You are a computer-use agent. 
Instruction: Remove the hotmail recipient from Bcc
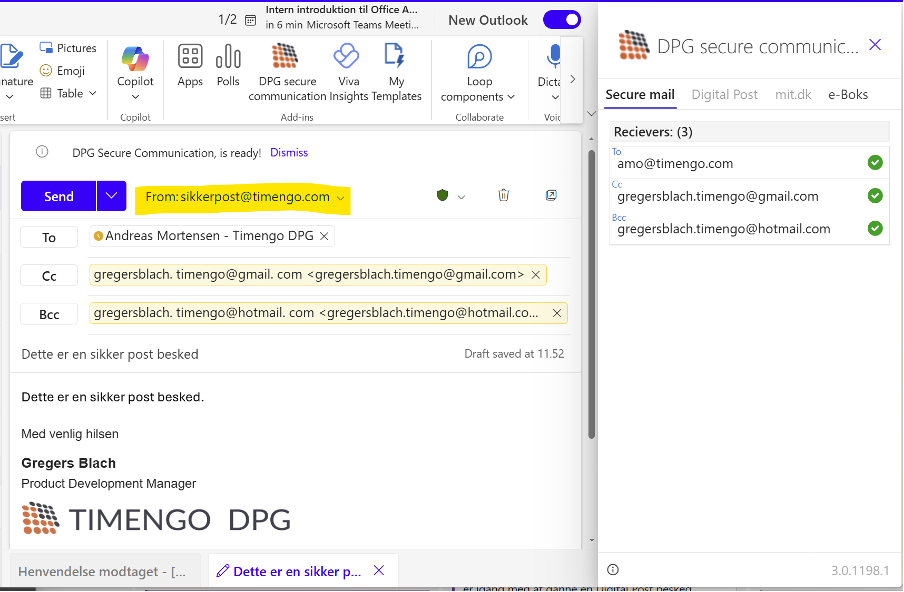point(556,313)
